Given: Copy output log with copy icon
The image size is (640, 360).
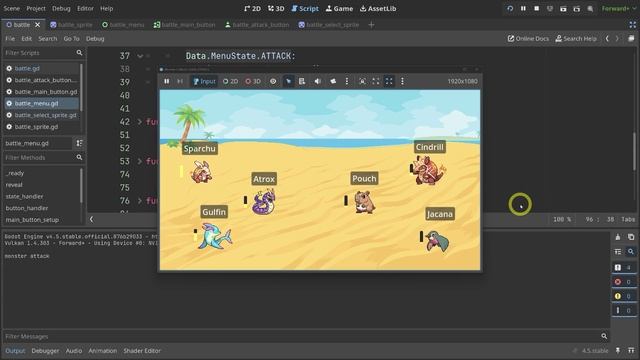Looking at the screenshot, I should point(631,237).
